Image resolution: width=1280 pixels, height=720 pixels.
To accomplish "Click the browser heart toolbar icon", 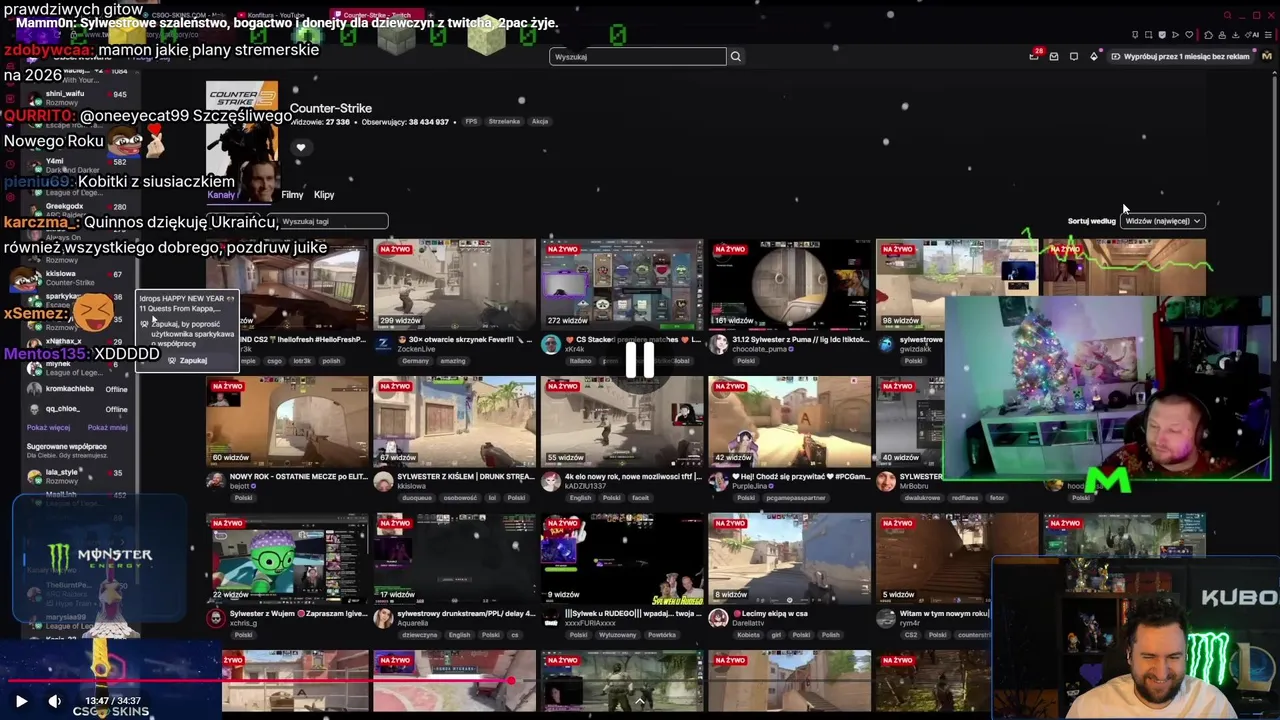I will pyautogui.click(x=1190, y=35).
